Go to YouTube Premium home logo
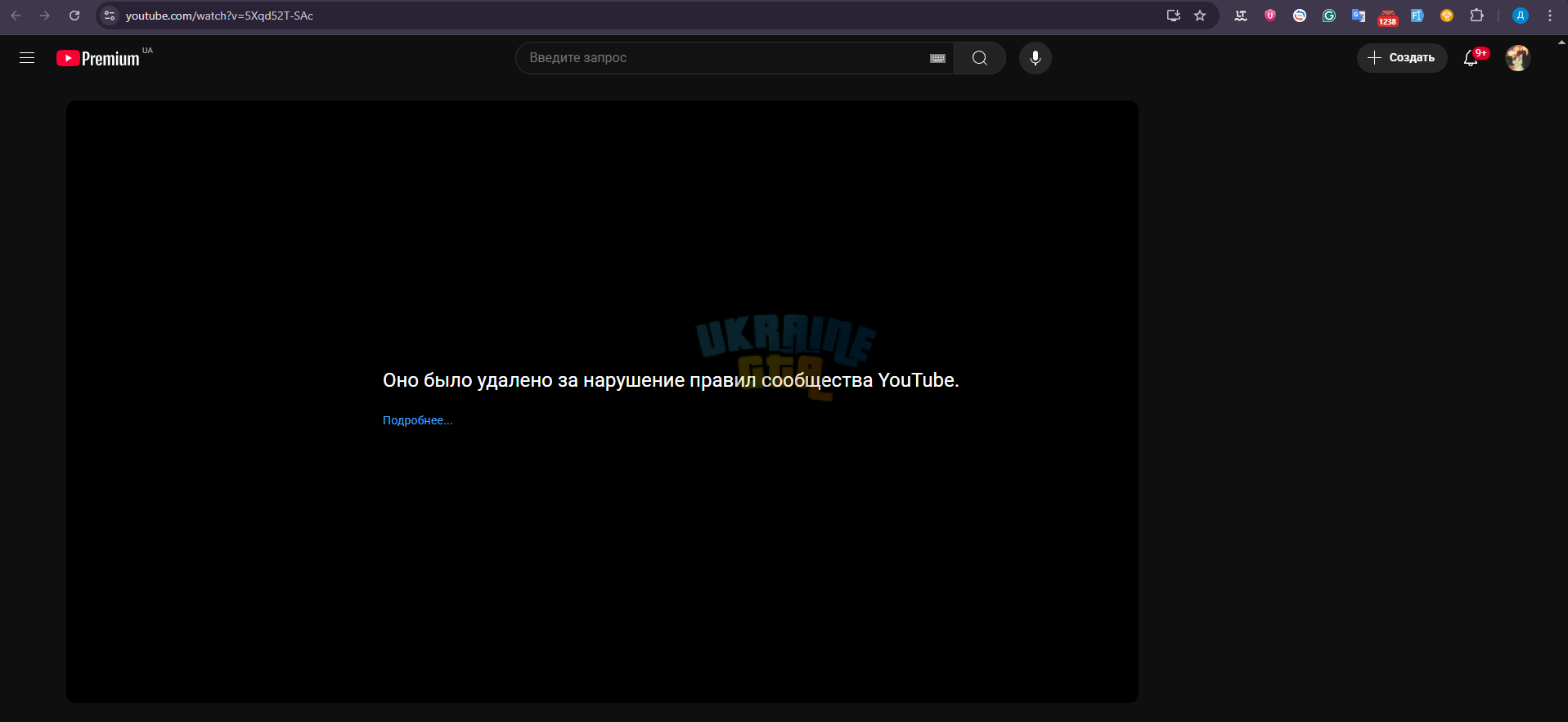The height and width of the screenshot is (722, 1568). [98, 58]
